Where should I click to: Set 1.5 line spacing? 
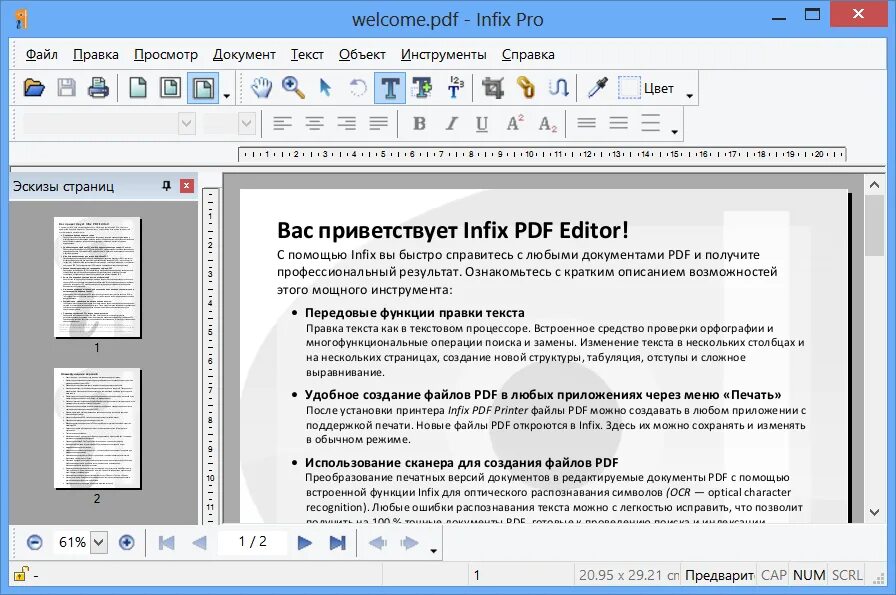[x=618, y=123]
